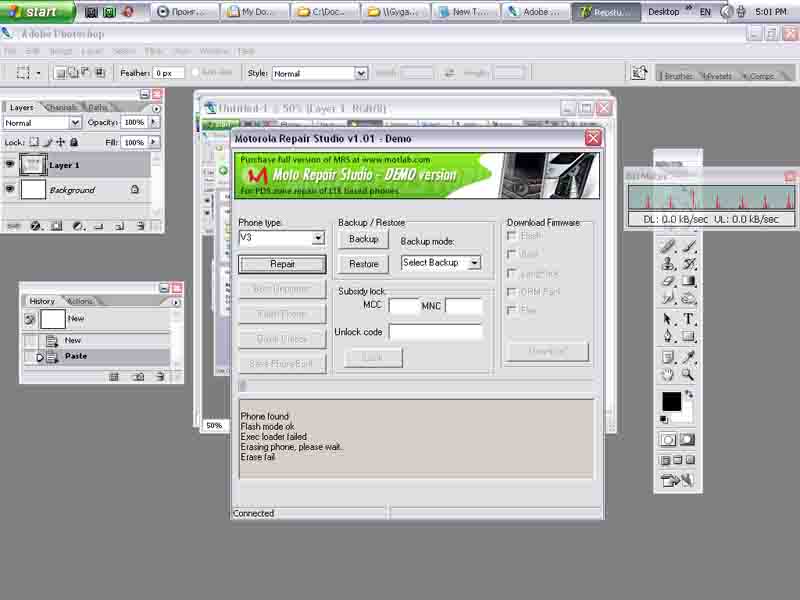This screenshot has height=600, width=800.
Task: Click the Unlock code input field
Action: click(435, 332)
